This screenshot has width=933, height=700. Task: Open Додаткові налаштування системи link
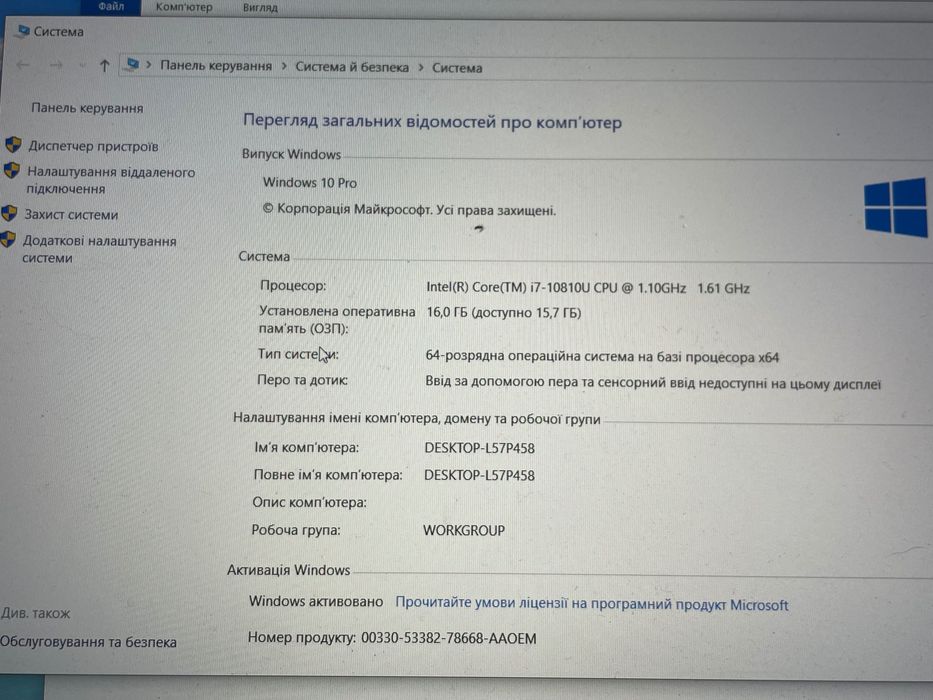point(99,249)
